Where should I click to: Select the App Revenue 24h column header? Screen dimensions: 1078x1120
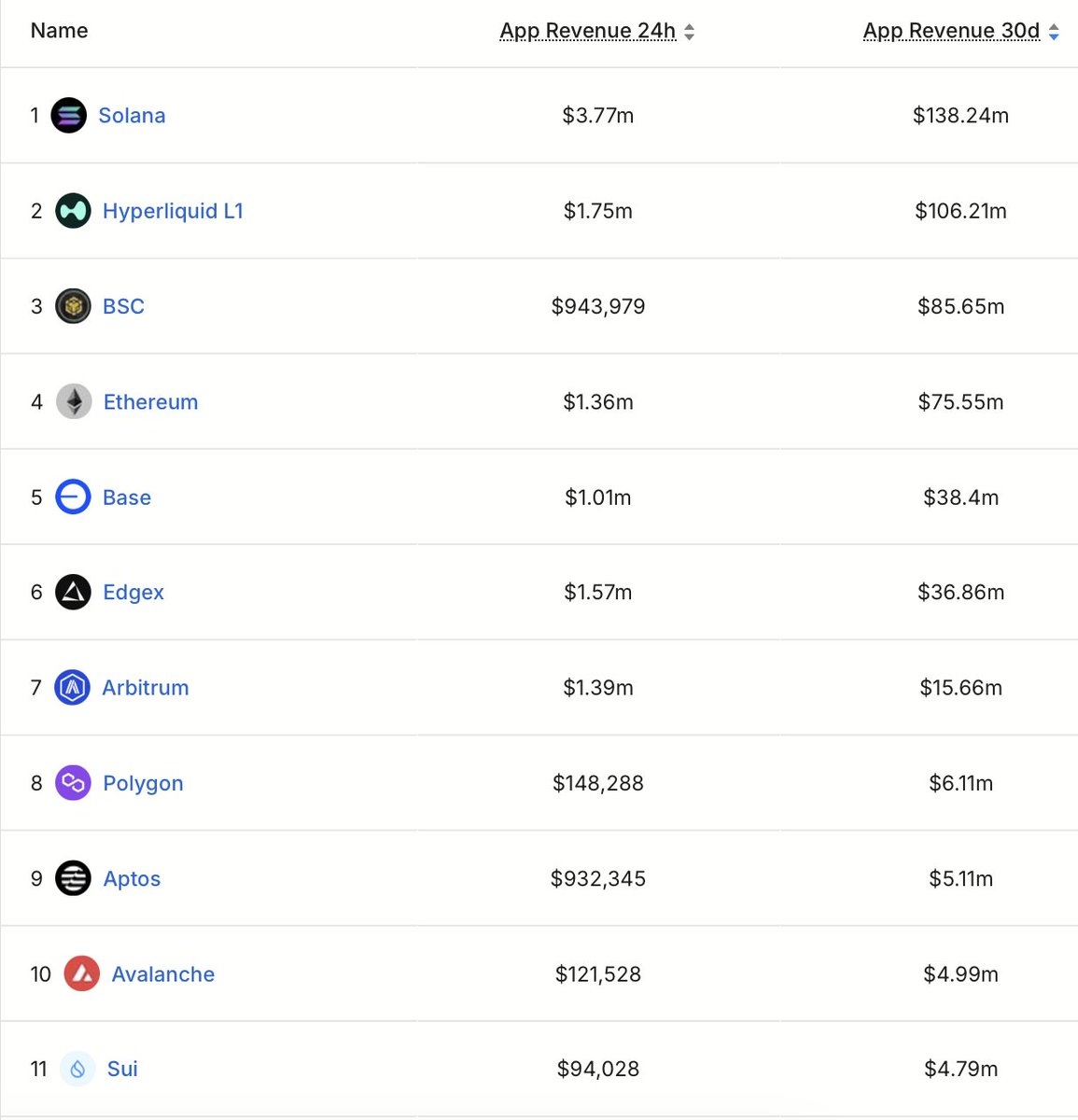pyautogui.click(x=587, y=31)
